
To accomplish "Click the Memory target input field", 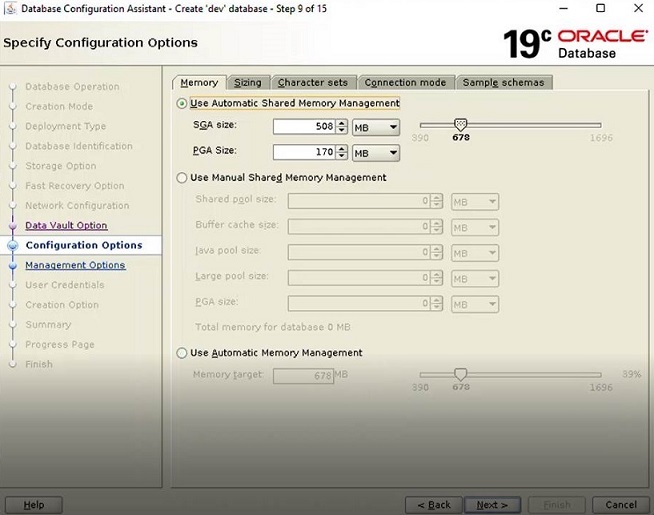I will tap(303, 376).
